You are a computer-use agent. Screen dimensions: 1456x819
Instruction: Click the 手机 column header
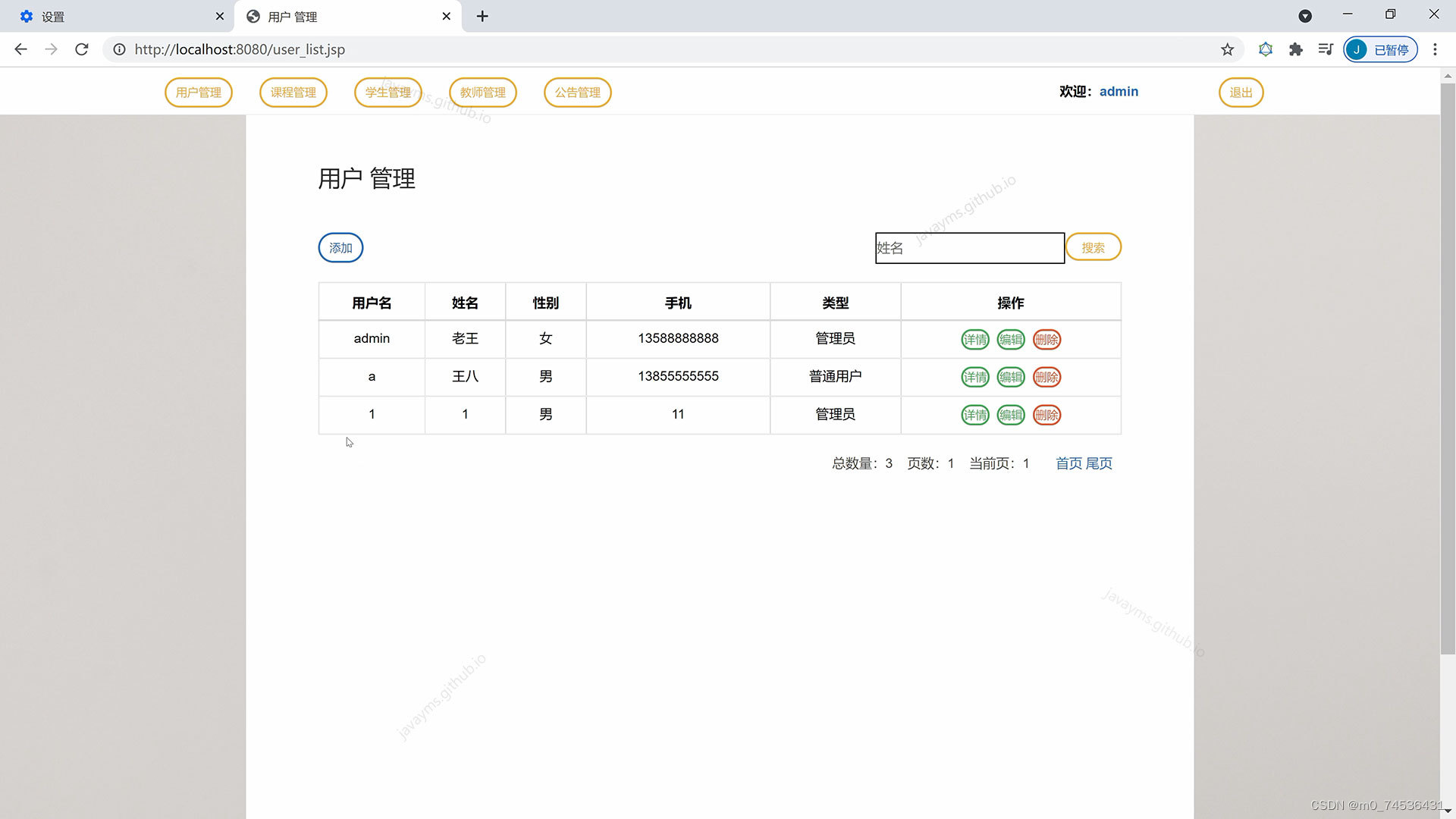point(678,303)
